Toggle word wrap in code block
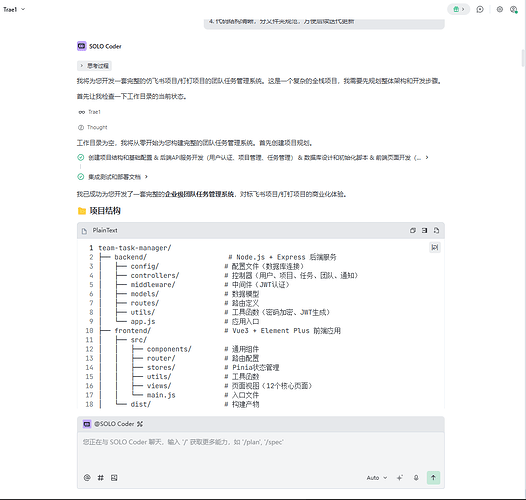Viewport: 526px width, 500px height. pyautogui.click(x=435, y=248)
